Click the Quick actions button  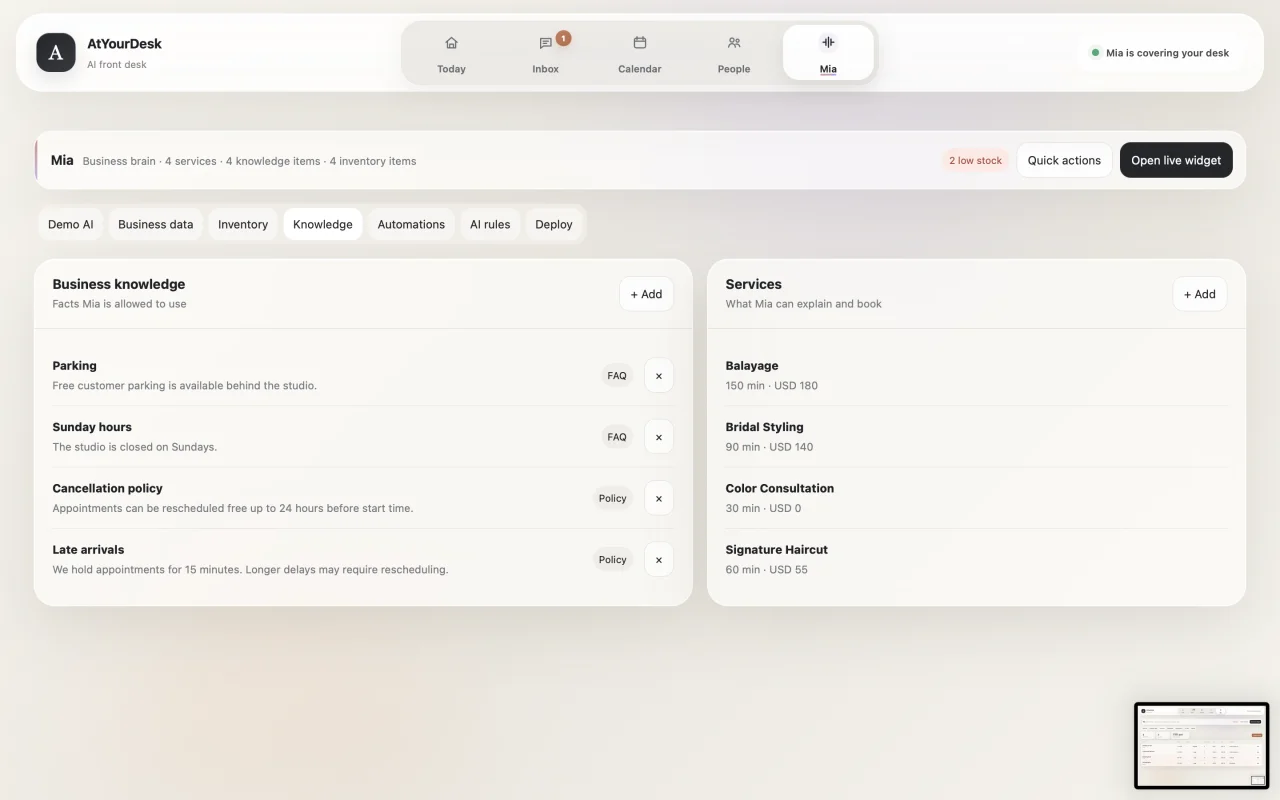click(1064, 160)
